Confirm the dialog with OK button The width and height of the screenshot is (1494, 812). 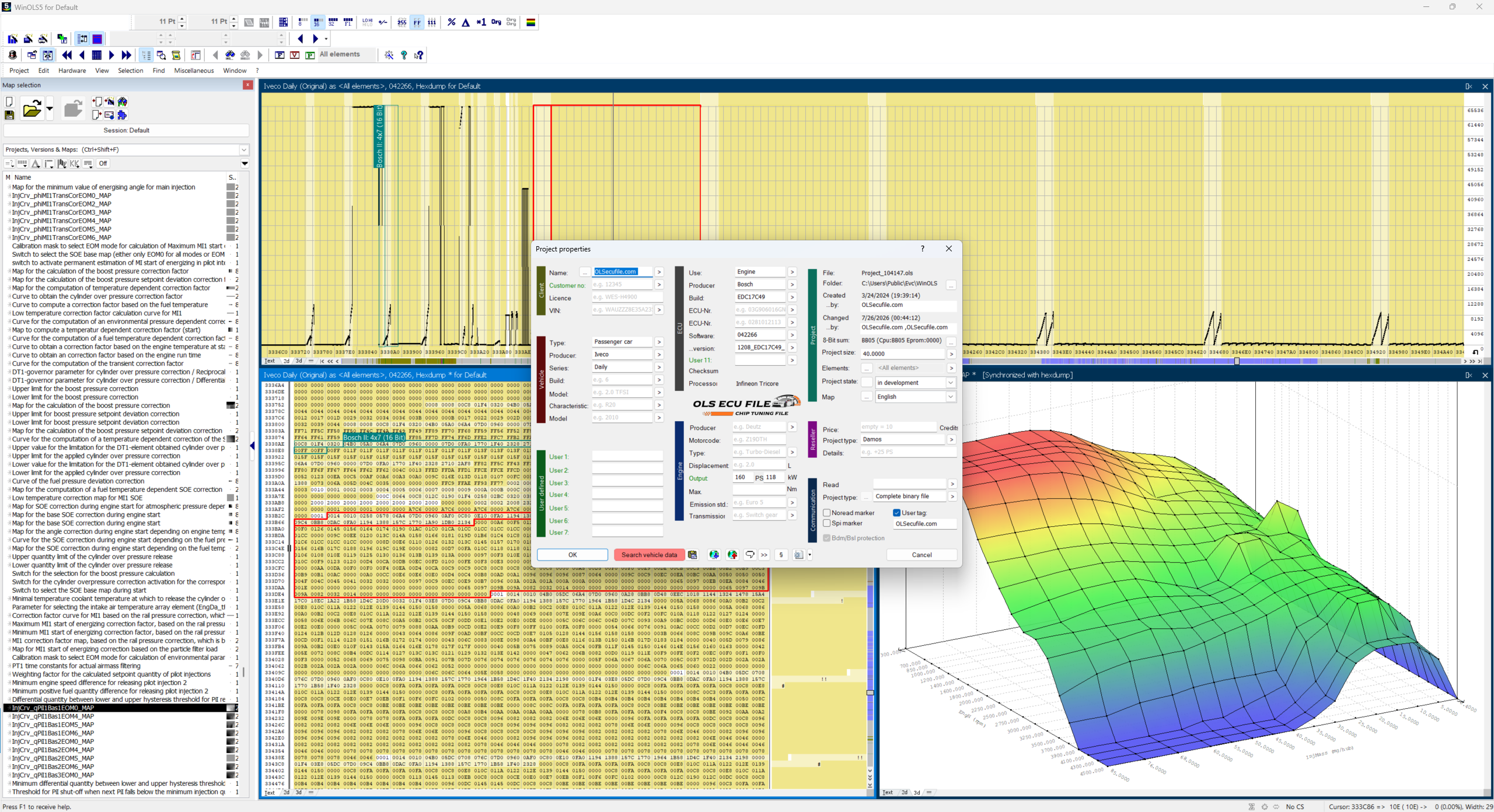(573, 555)
